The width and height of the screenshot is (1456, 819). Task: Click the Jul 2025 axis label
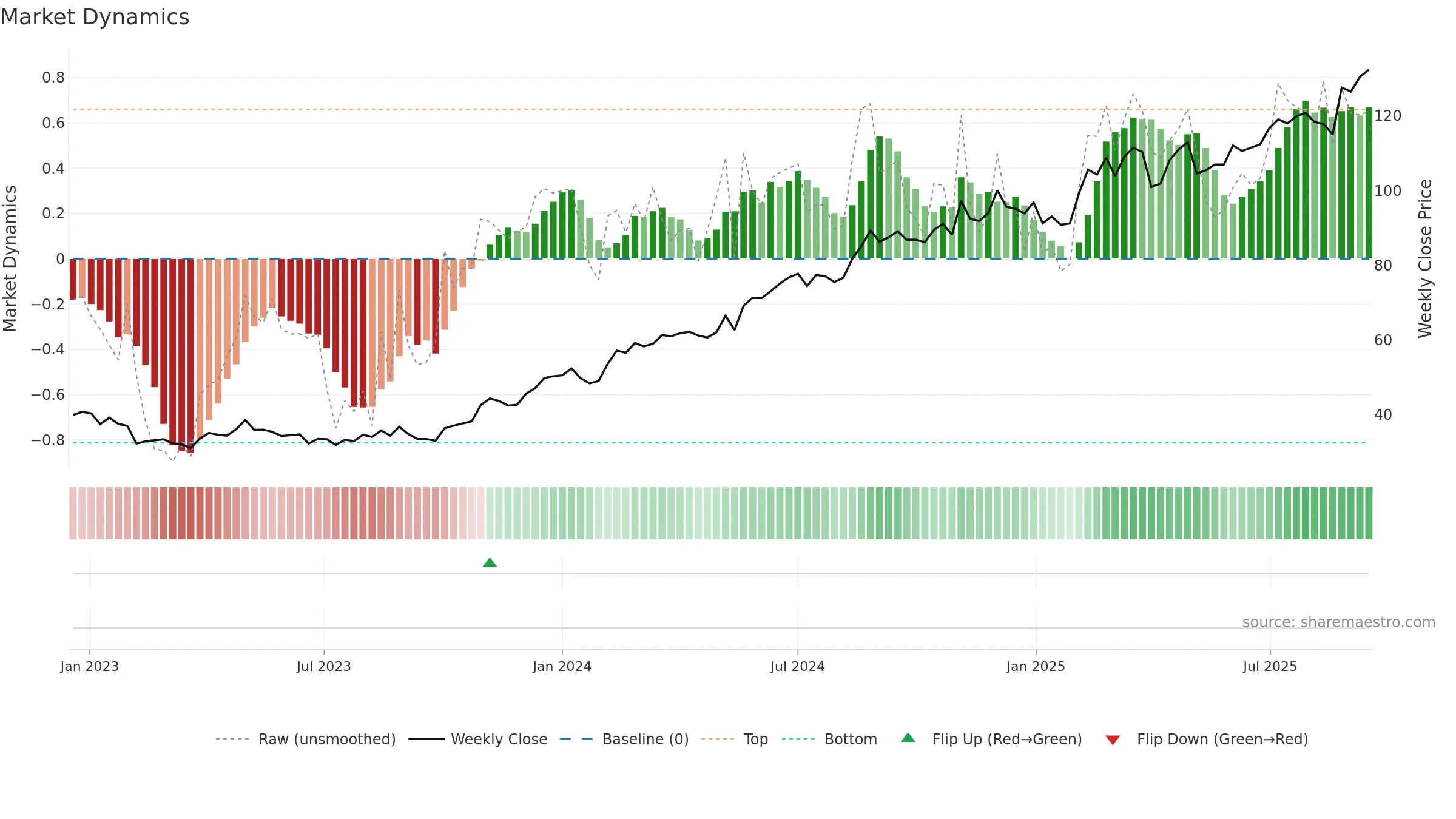(x=1270, y=666)
